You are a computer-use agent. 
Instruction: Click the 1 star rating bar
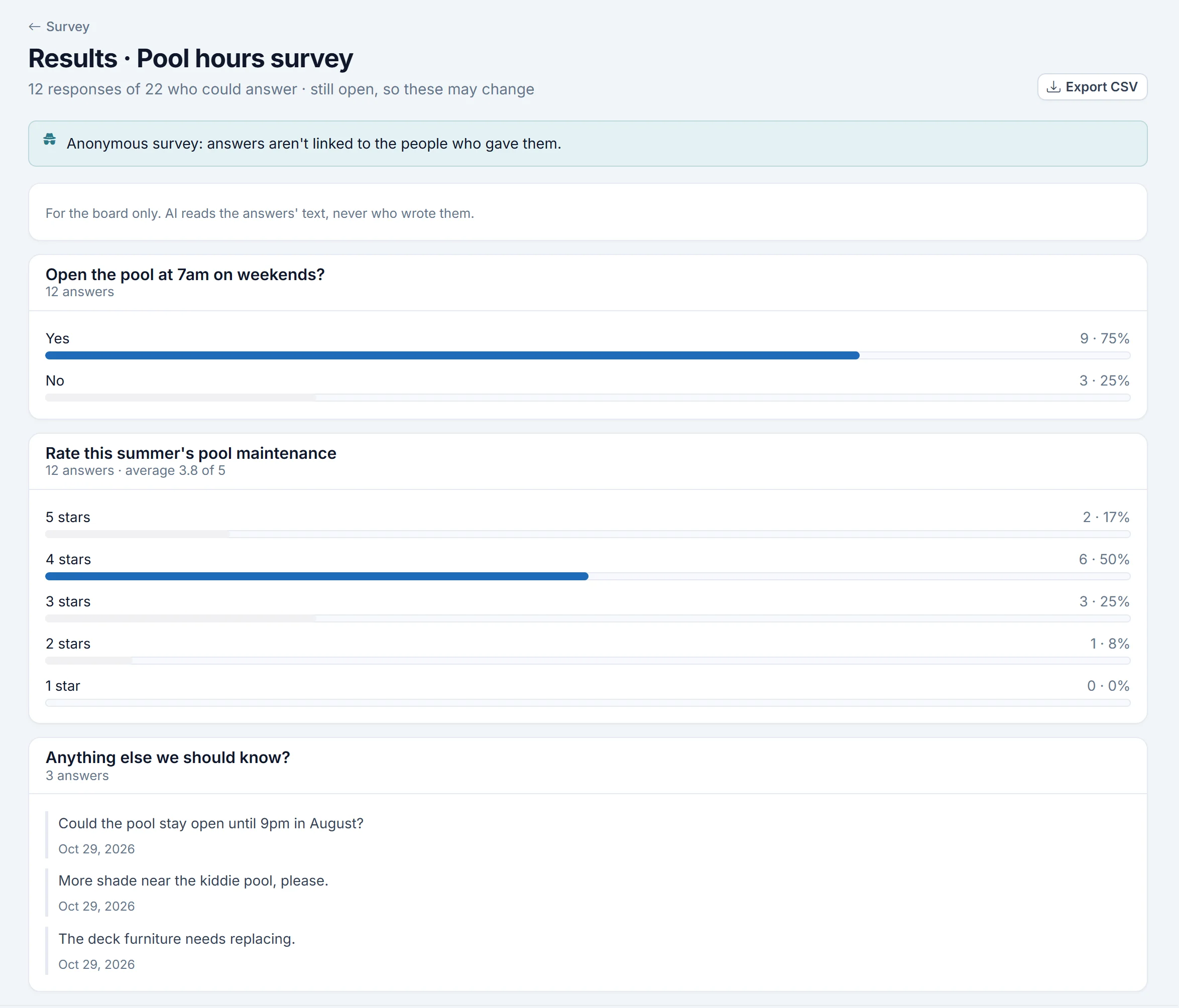click(588, 702)
